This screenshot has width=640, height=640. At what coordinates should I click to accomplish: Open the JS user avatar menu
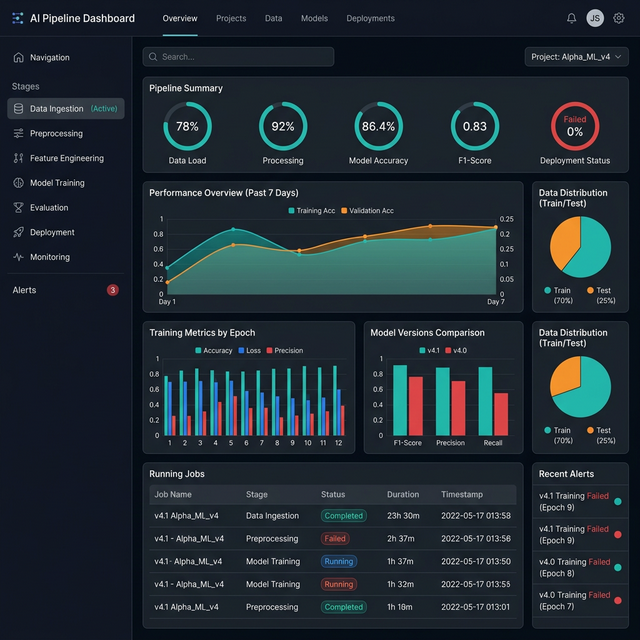tap(595, 18)
